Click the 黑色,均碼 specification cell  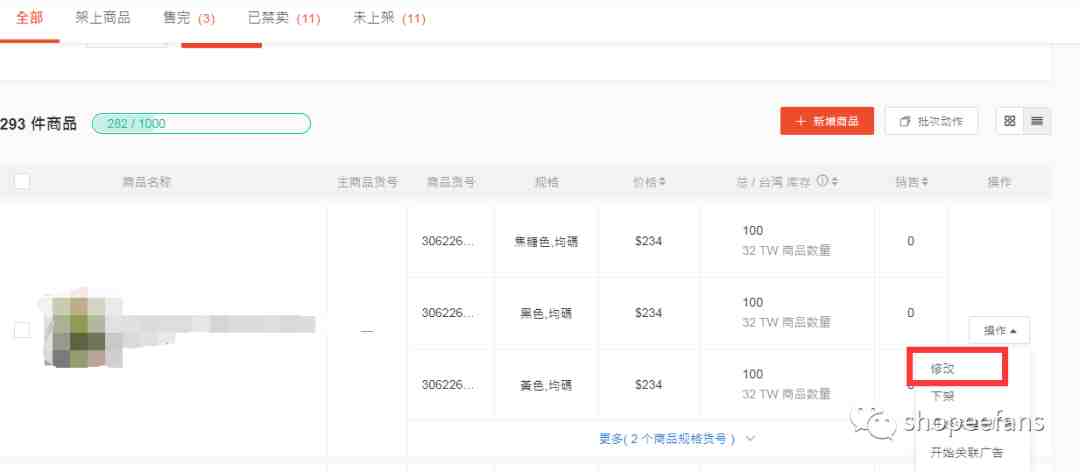(x=546, y=314)
